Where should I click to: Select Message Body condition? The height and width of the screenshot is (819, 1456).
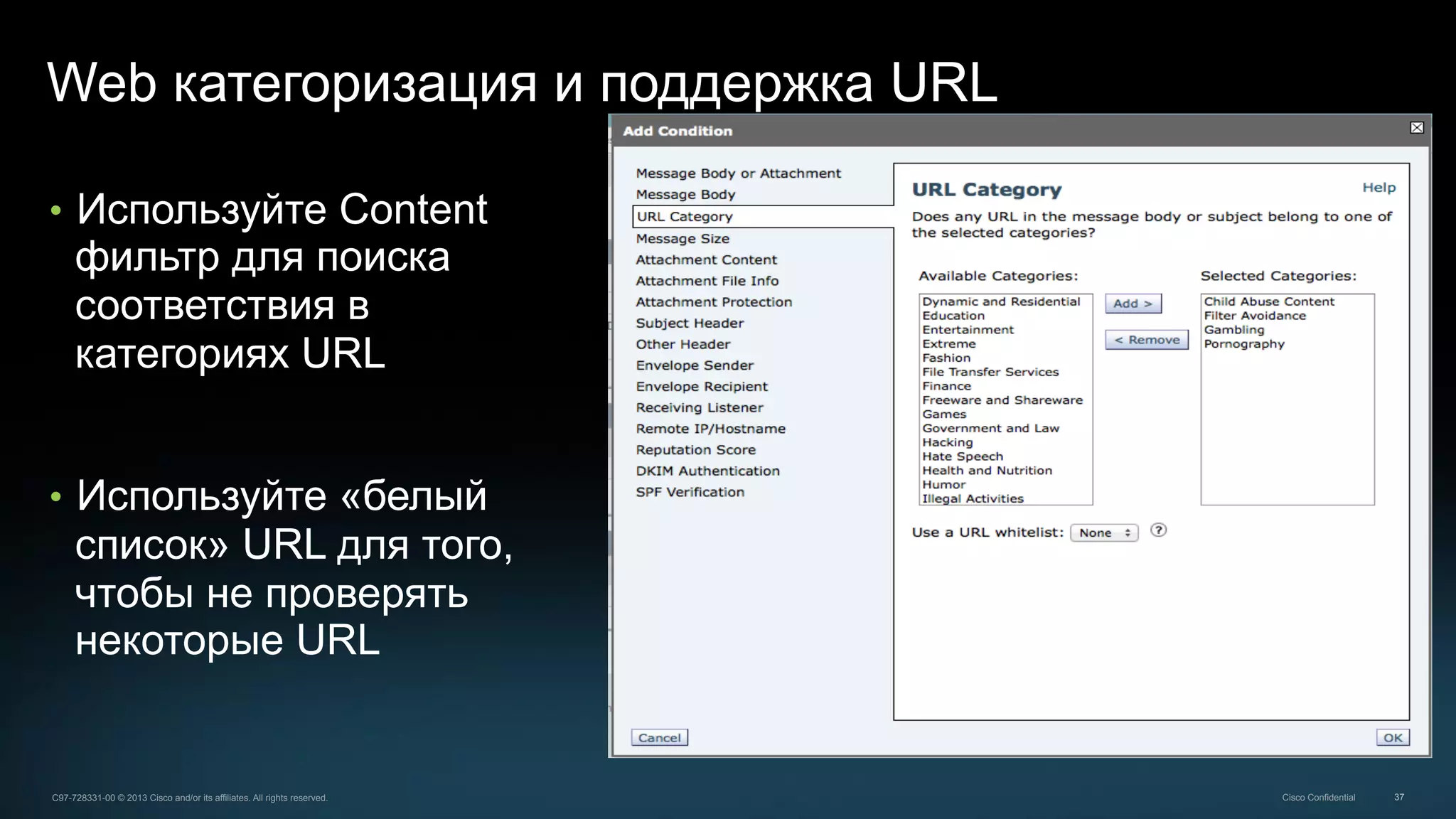point(685,195)
